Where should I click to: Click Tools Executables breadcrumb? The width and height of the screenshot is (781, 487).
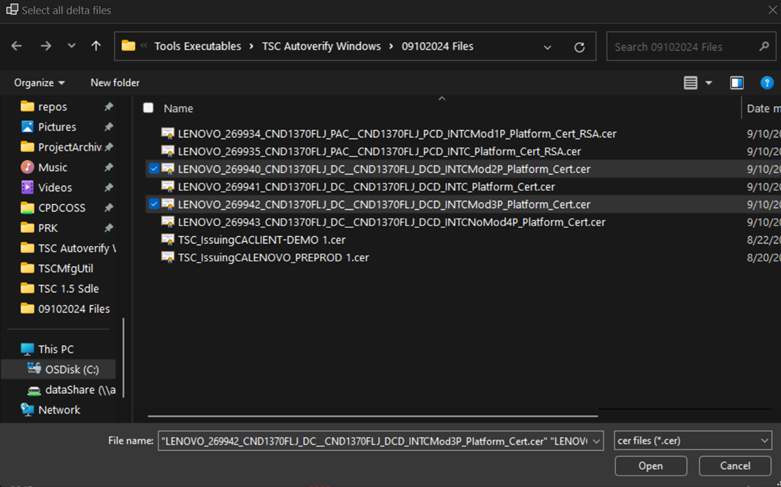point(198,46)
